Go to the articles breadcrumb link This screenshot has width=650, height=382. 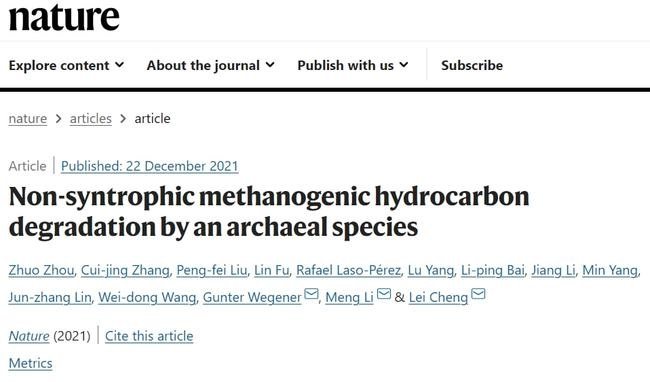pyautogui.click(x=91, y=118)
